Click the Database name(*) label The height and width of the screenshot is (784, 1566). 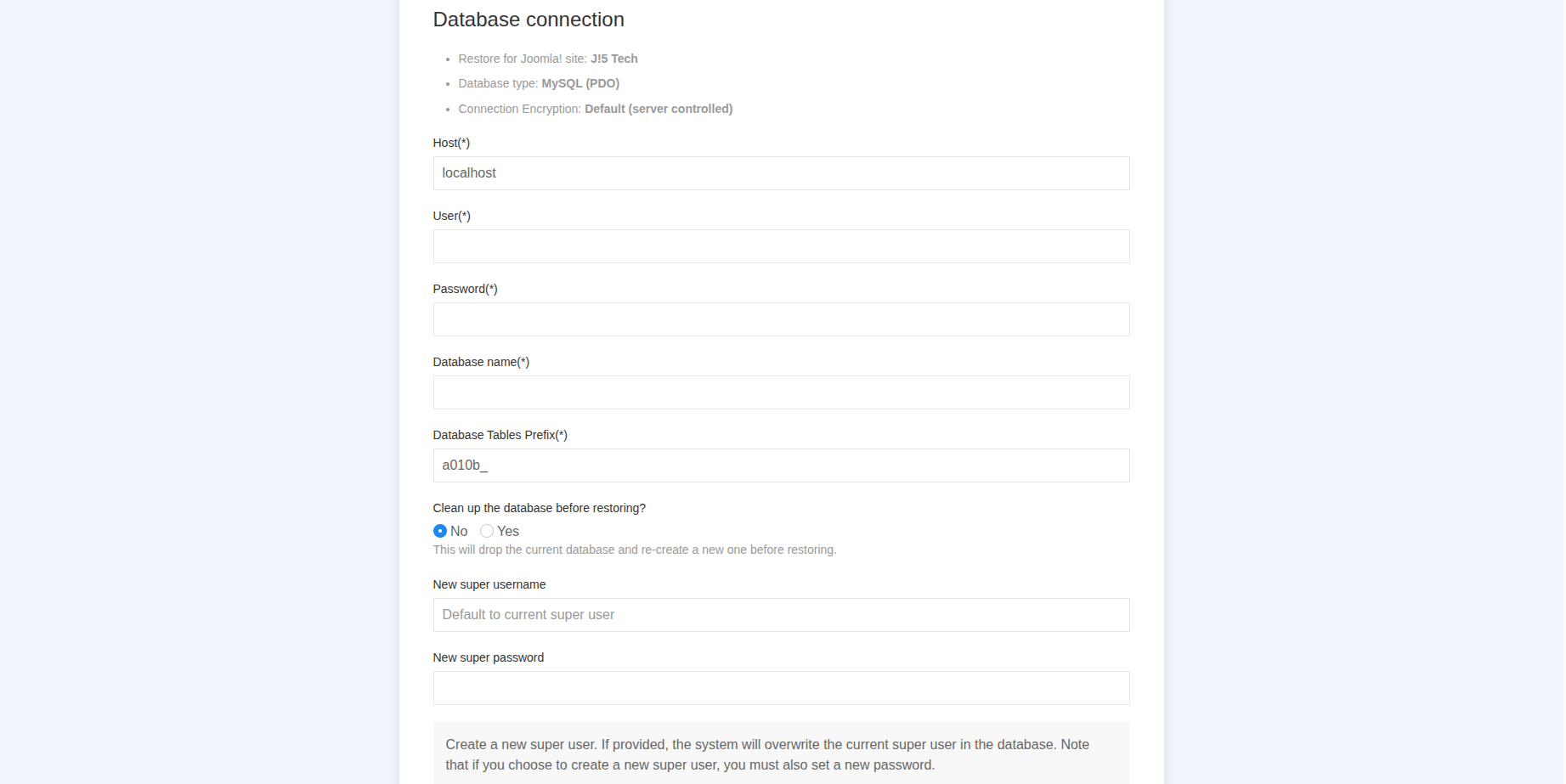(481, 362)
